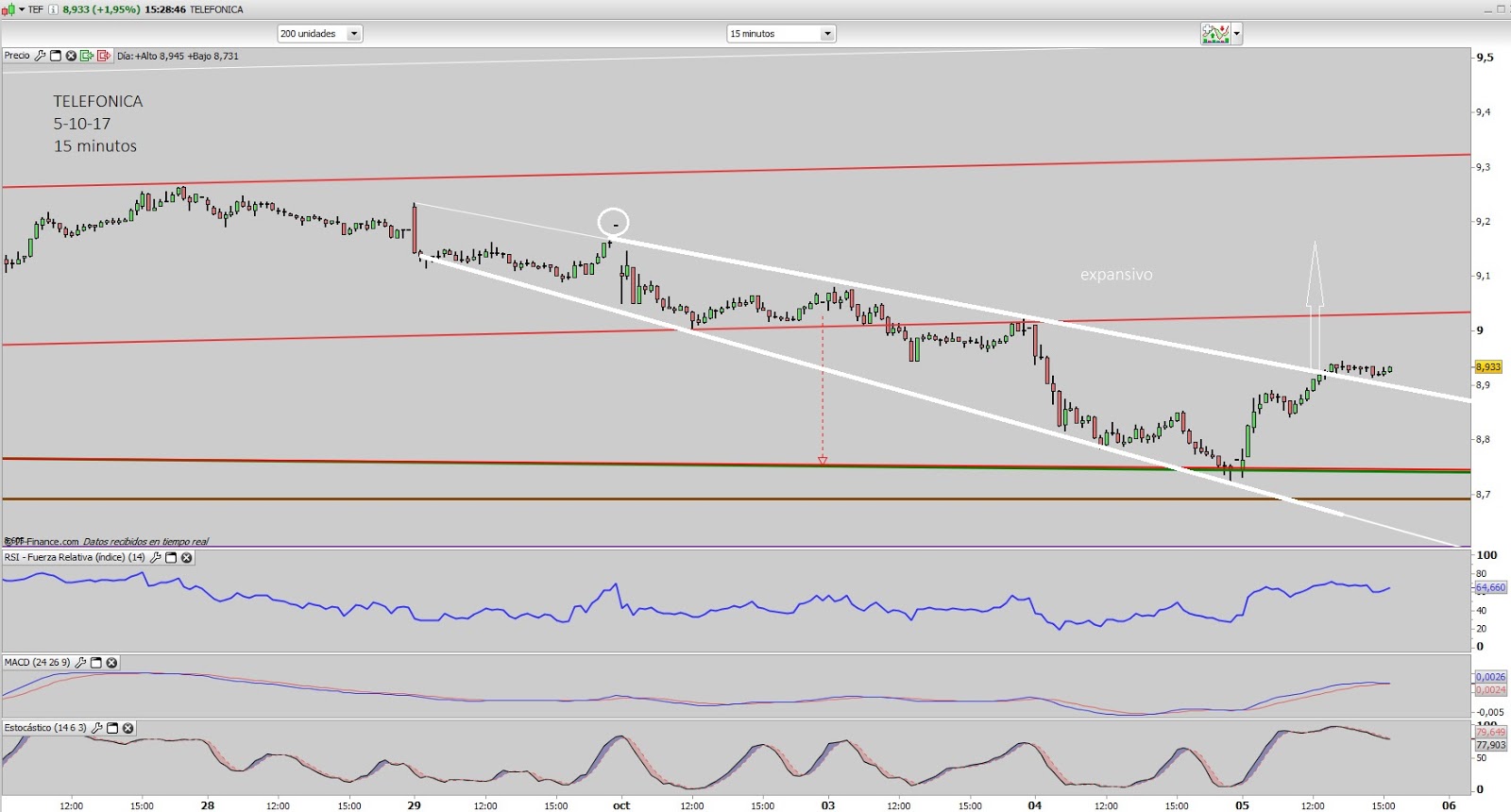Maximize the MACD panel
The image size is (1511, 812).
tap(95, 663)
